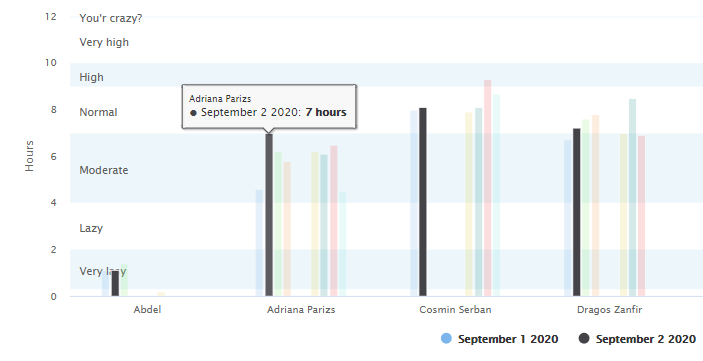Click the Adriana Parizs tooltip box

tap(269, 106)
